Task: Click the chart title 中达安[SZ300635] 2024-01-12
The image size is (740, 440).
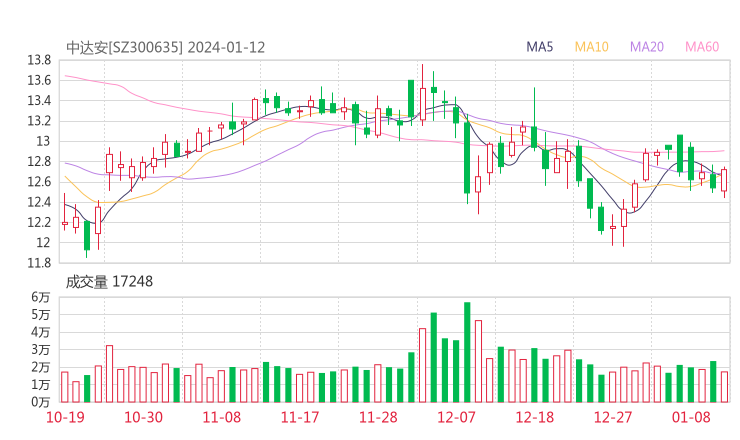Action: point(165,48)
